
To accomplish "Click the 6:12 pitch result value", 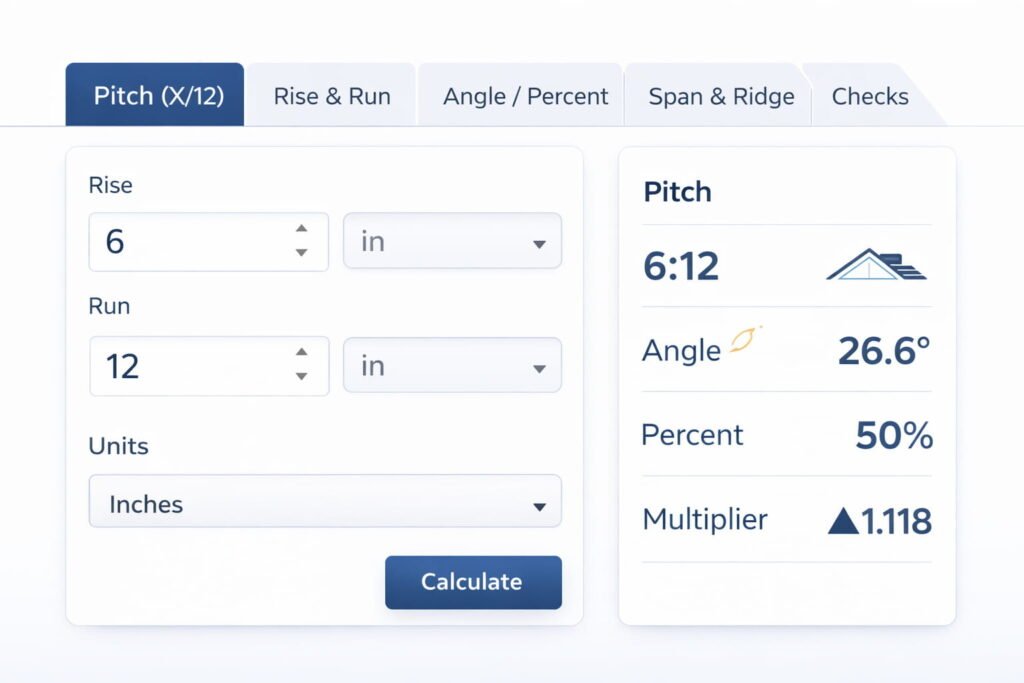I will (681, 265).
